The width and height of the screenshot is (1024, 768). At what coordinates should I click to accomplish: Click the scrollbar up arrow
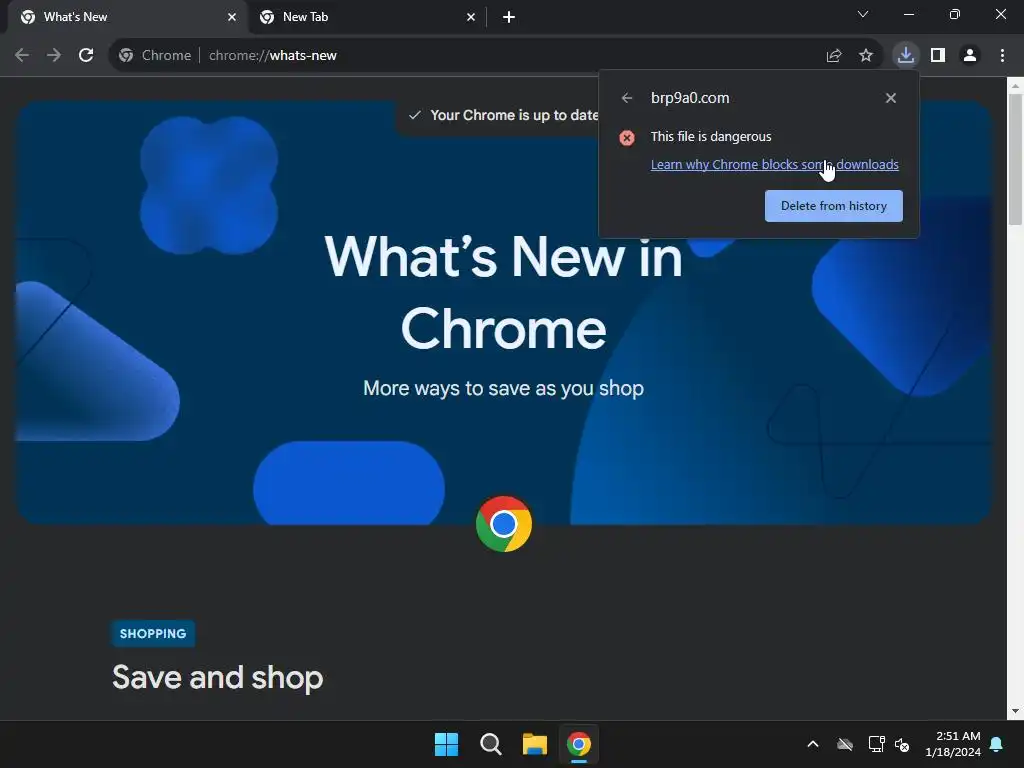[1015, 86]
